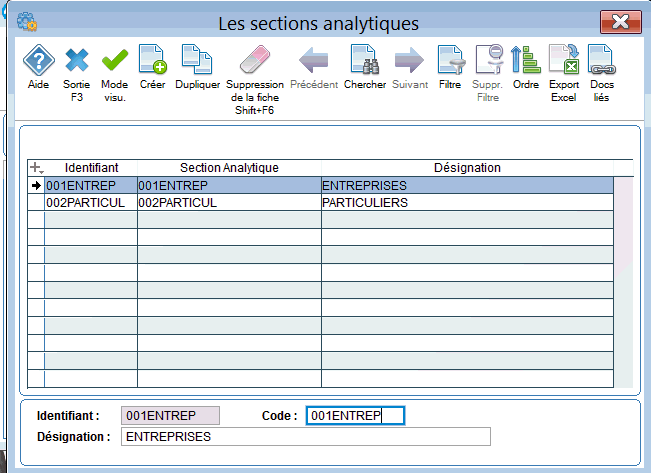Click the row arrow marker for 001ENTREP
Image resolution: width=651 pixels, height=473 pixels.
(x=36, y=185)
